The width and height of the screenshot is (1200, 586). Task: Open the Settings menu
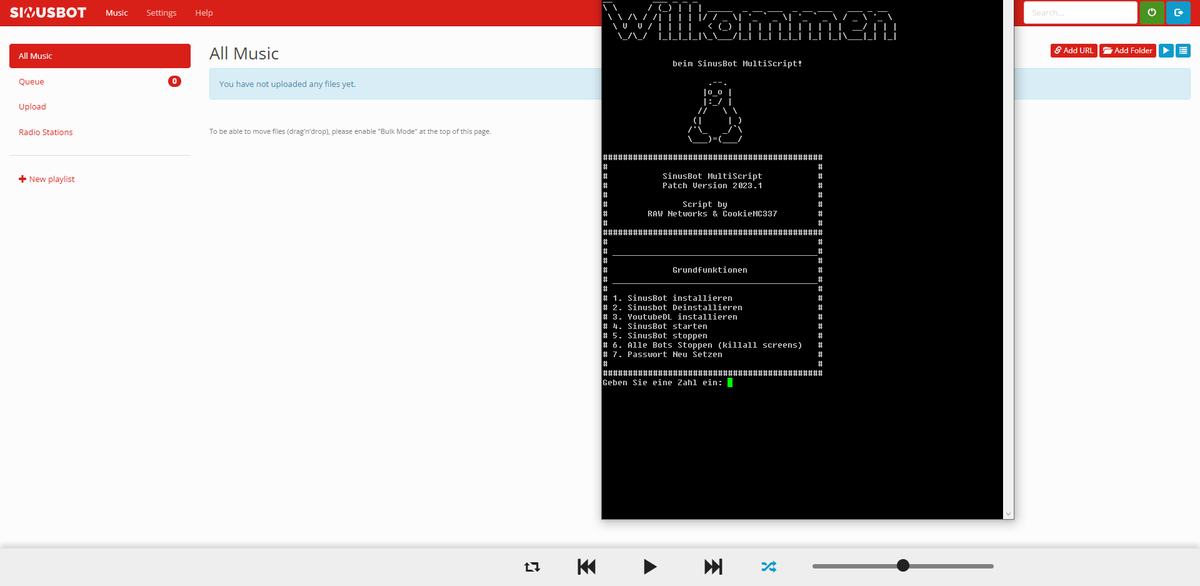(161, 13)
